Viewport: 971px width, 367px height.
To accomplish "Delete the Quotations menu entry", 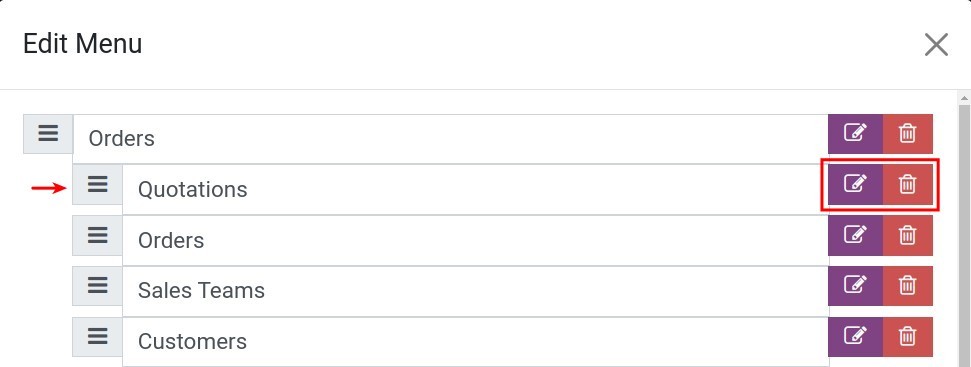I will pos(907,184).
